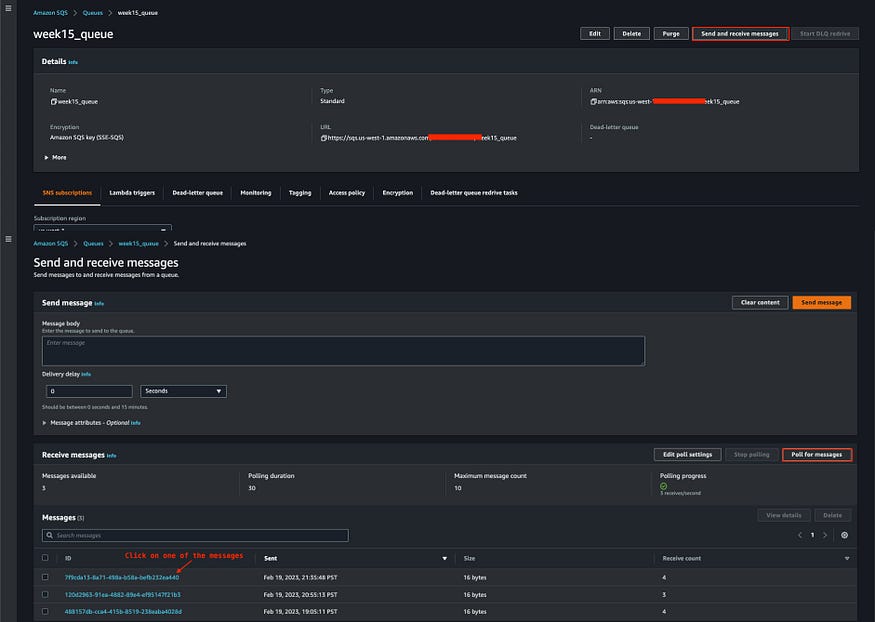Click the View details button
Viewport: 875px width, 622px height.
(x=783, y=515)
